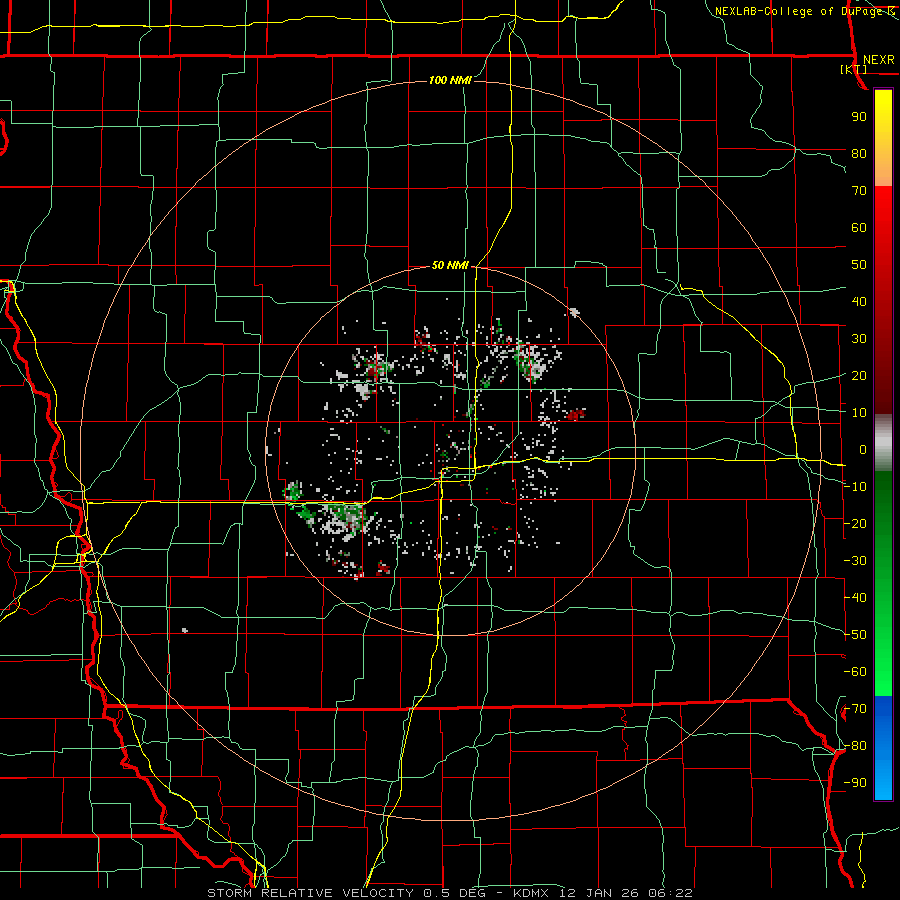Click the positive 40 scale value

pyautogui.click(x=859, y=302)
